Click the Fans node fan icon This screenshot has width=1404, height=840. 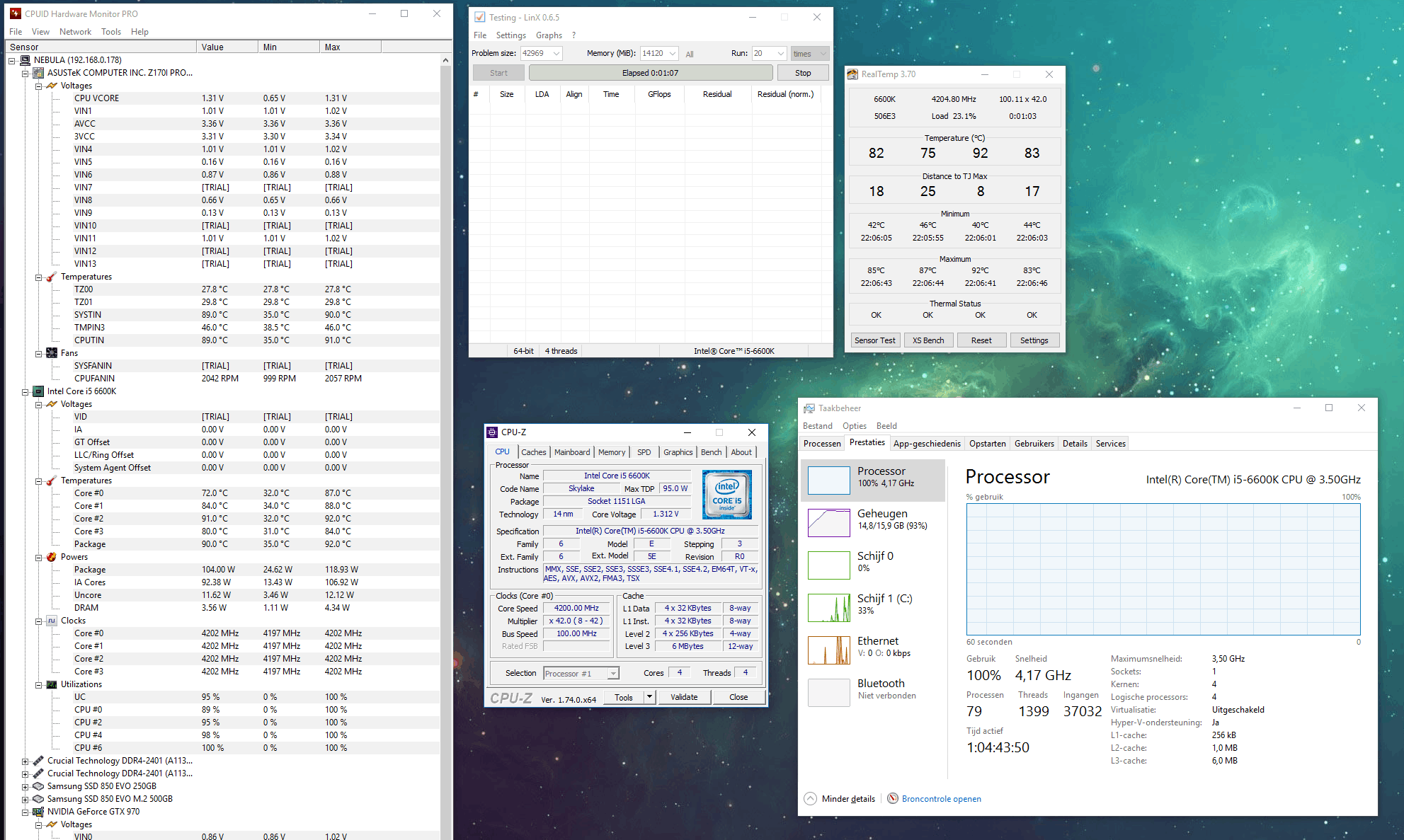tap(52, 353)
